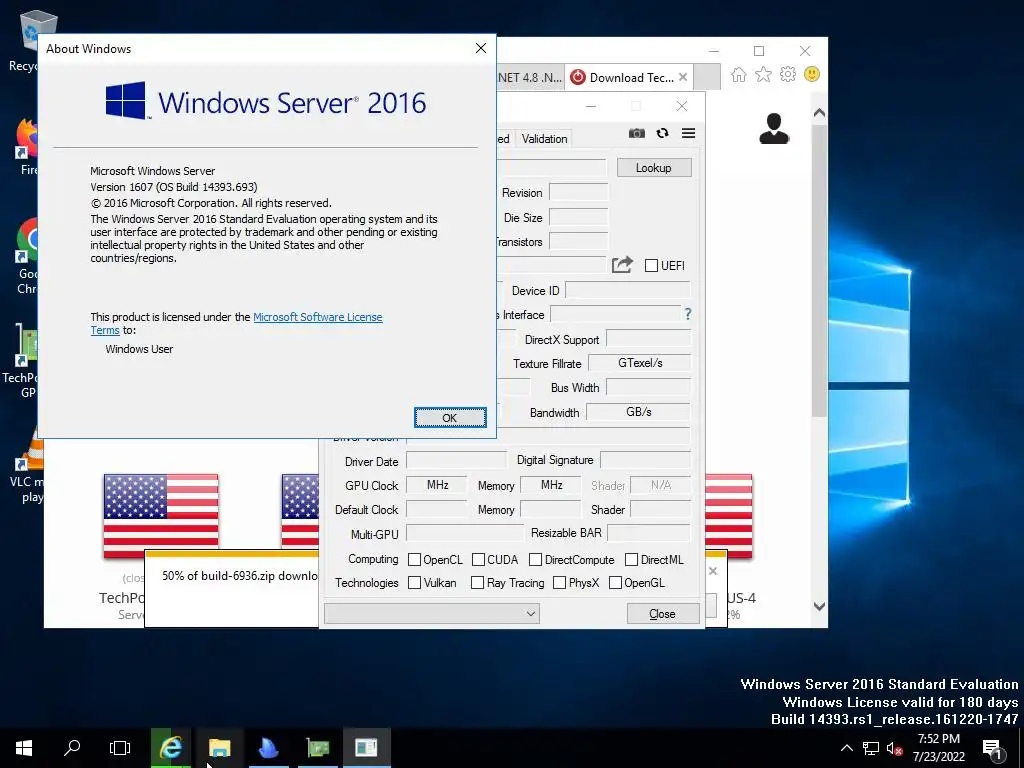Click the browser vertical scrollbar thumb
1024x768 pixels.
click(819, 269)
